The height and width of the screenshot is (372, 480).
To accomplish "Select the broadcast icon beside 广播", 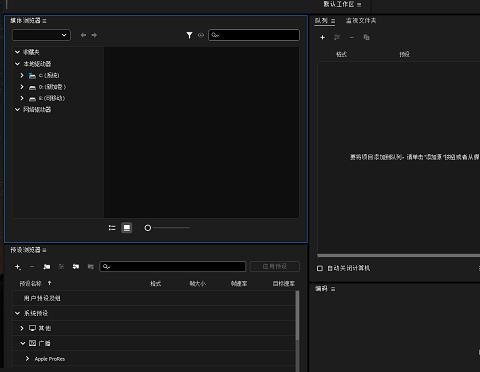I will tap(32, 343).
